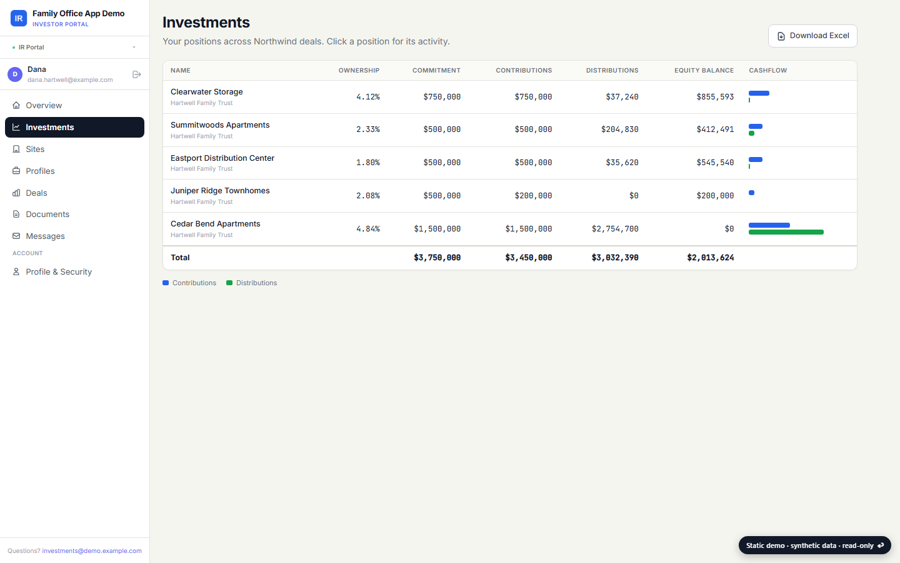Click the static demo read-only badge
The width and height of the screenshot is (900, 563).
[814, 545]
